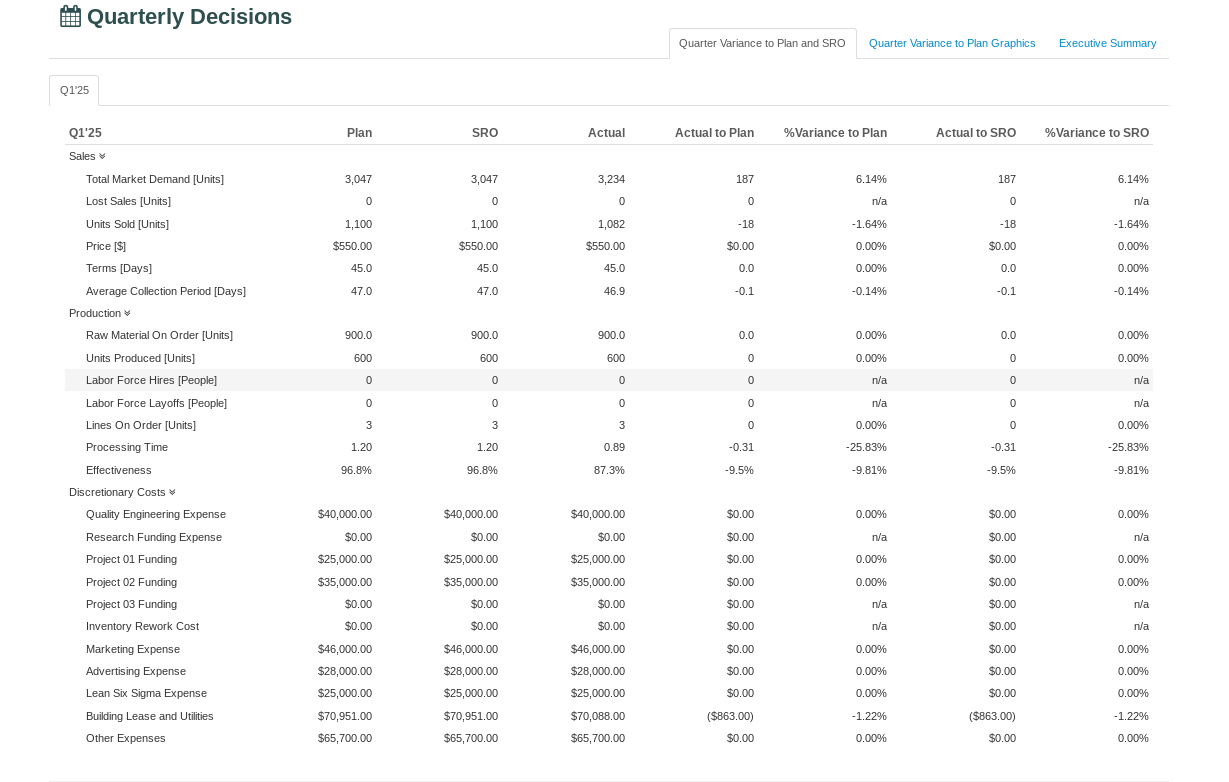Click the Plan column header
1229x782 pixels.
[x=359, y=132]
